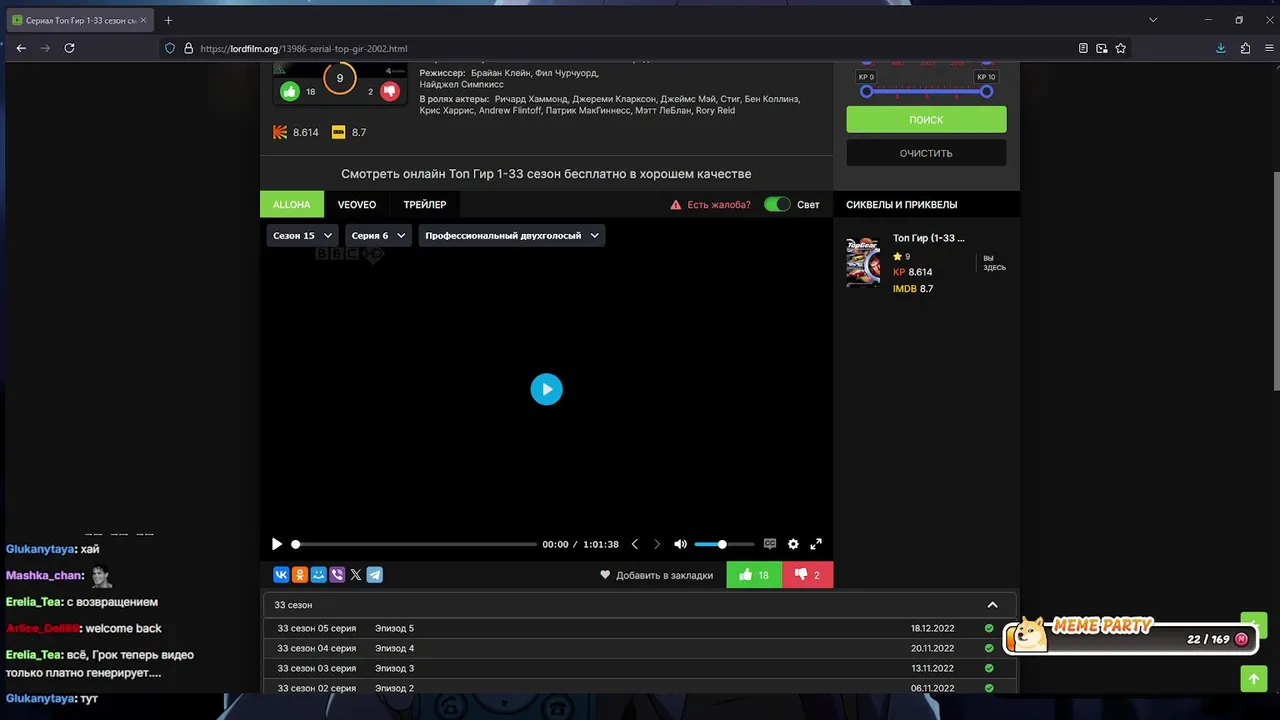Go to next episode arrow in player
This screenshot has height=720, width=1280.
tap(657, 544)
